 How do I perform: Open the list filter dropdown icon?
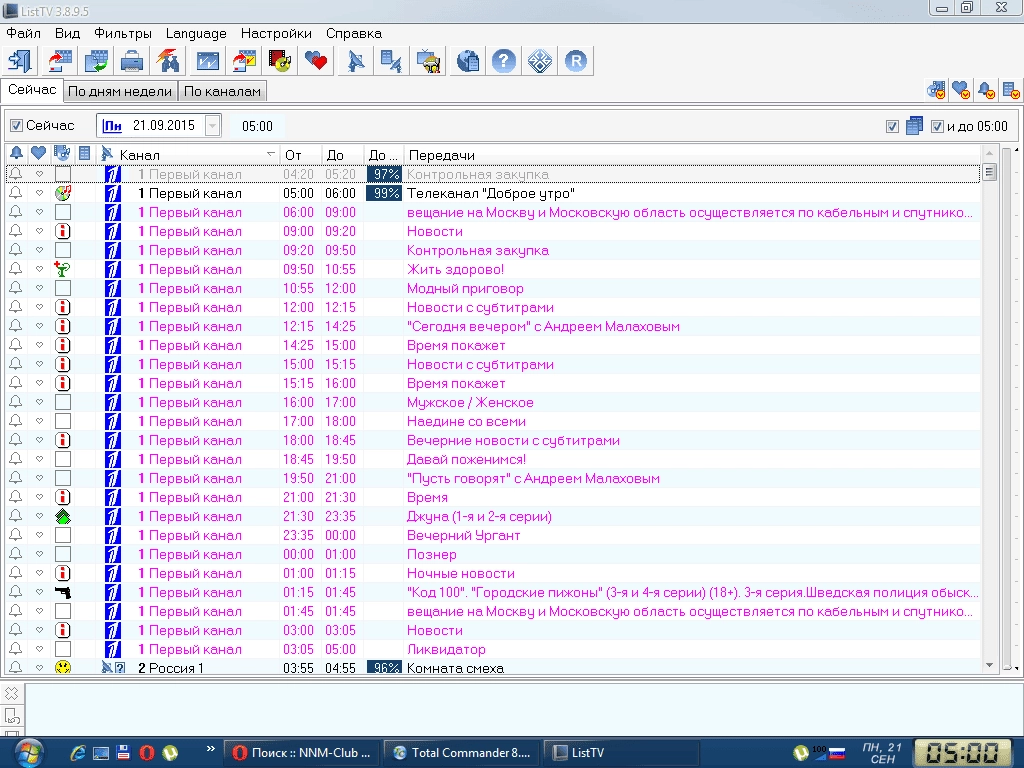(x=1011, y=90)
